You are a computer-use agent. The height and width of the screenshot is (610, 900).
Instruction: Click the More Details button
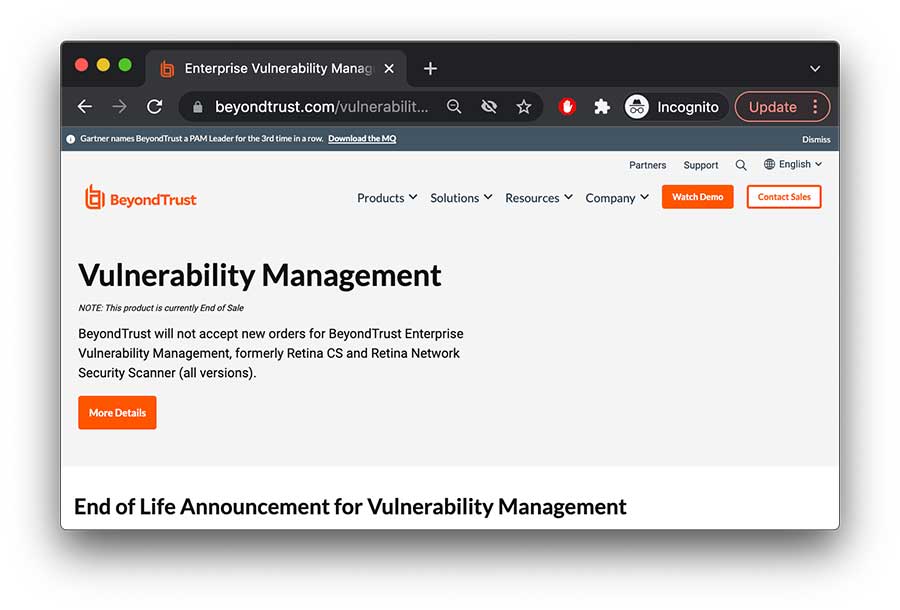[117, 413]
